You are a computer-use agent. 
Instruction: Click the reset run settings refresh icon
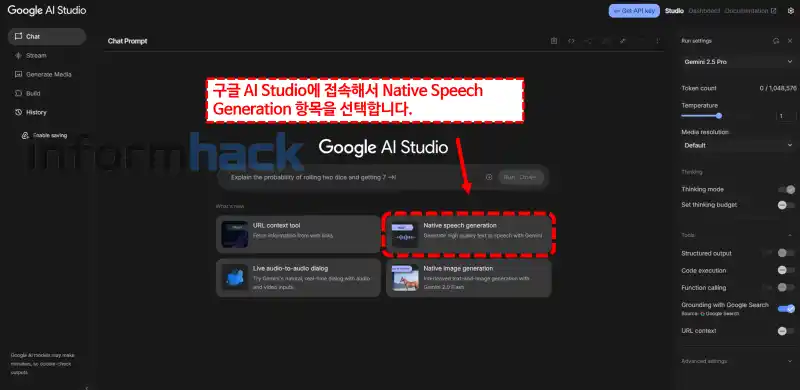click(776, 41)
